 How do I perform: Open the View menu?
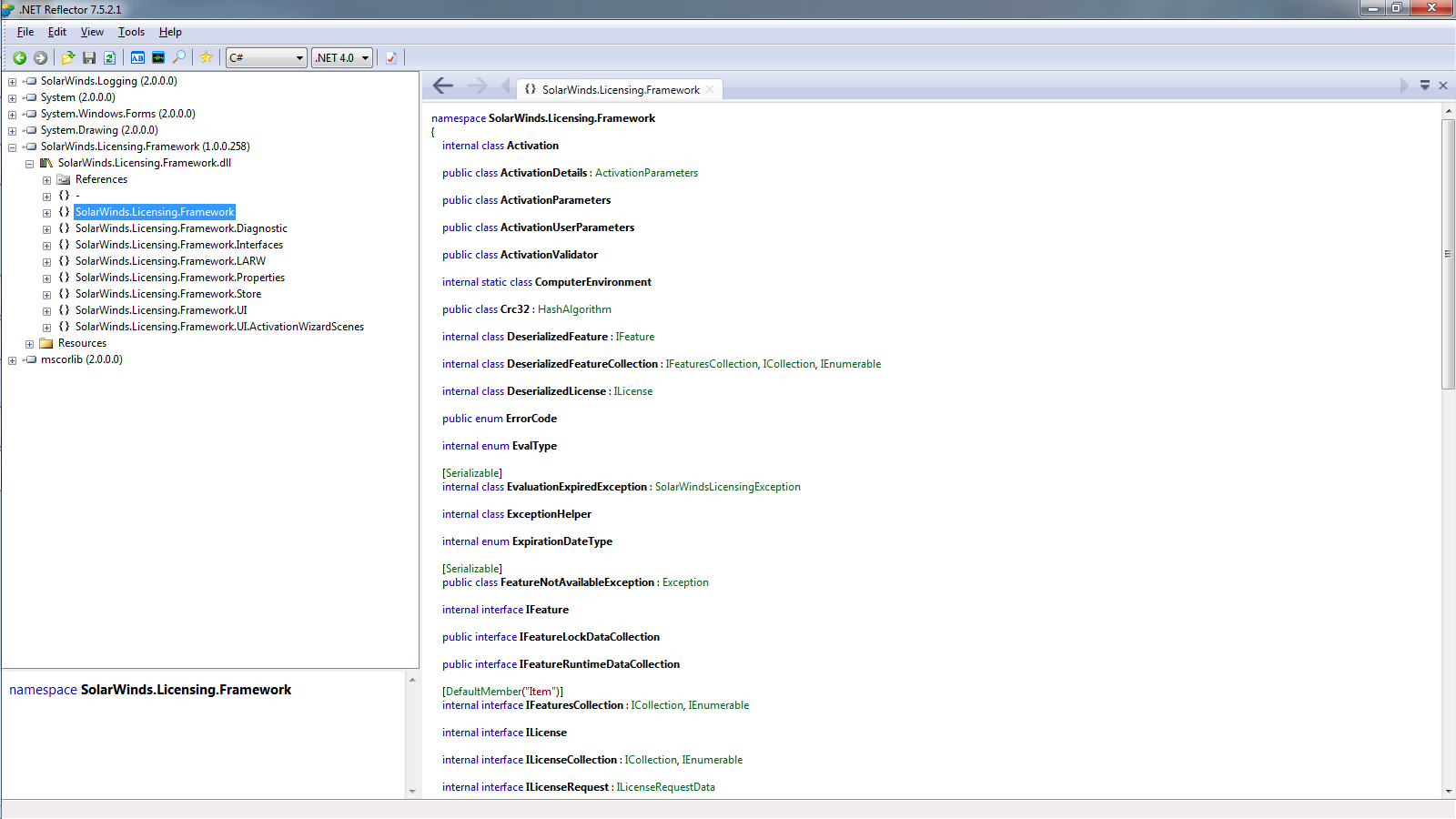point(92,32)
